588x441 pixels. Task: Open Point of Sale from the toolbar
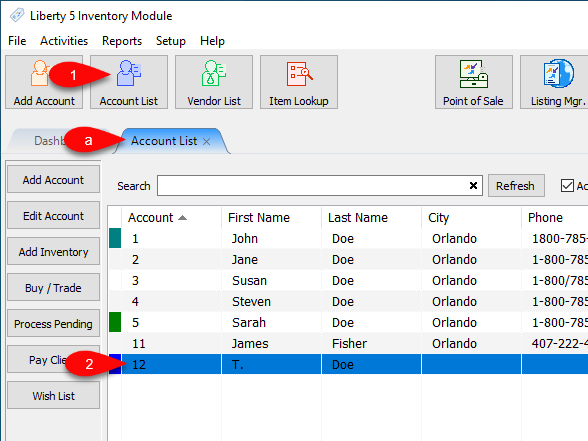pos(474,82)
